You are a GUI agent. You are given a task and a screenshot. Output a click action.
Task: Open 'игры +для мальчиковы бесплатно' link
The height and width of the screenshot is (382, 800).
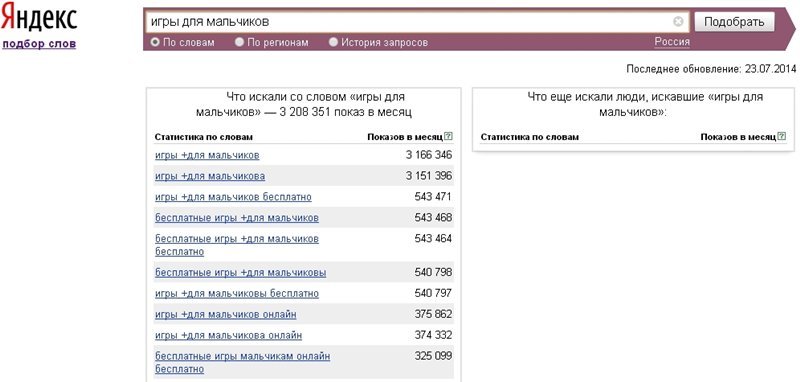[x=237, y=294]
